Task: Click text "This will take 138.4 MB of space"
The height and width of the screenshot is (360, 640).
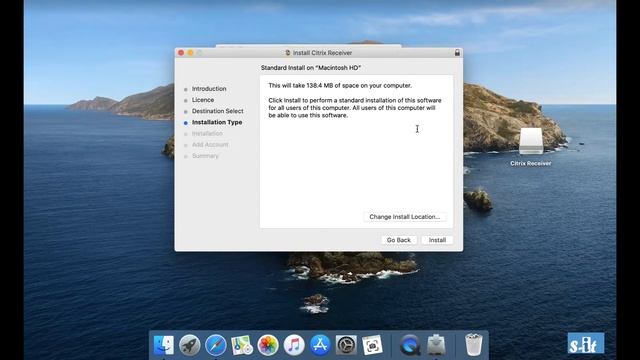Action: [x=340, y=85]
